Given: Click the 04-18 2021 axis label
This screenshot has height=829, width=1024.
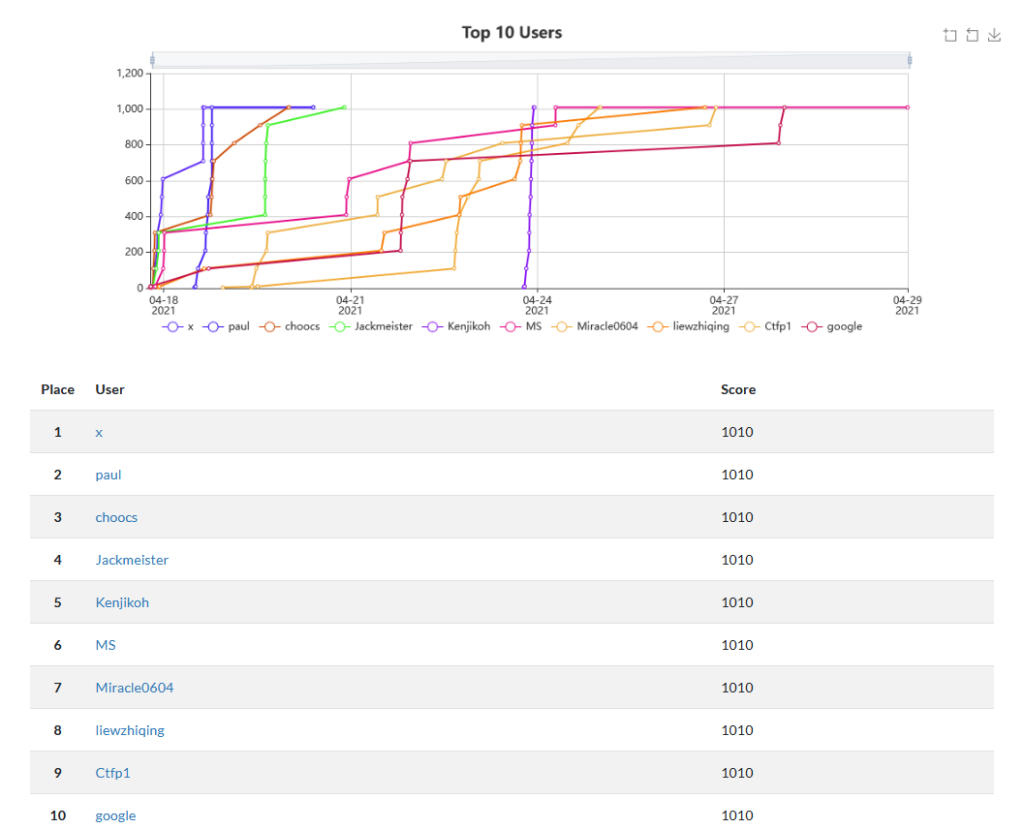Looking at the screenshot, I should click(163, 305).
